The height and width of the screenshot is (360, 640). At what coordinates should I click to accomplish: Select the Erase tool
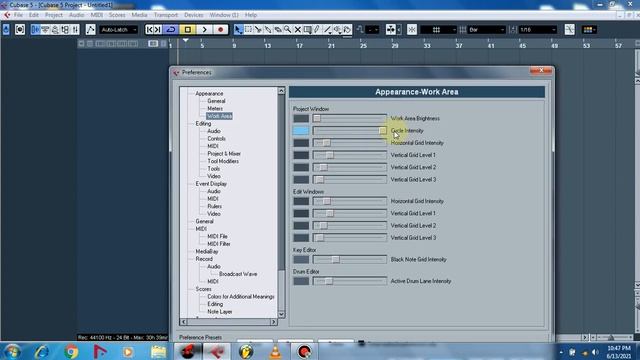coord(278,29)
